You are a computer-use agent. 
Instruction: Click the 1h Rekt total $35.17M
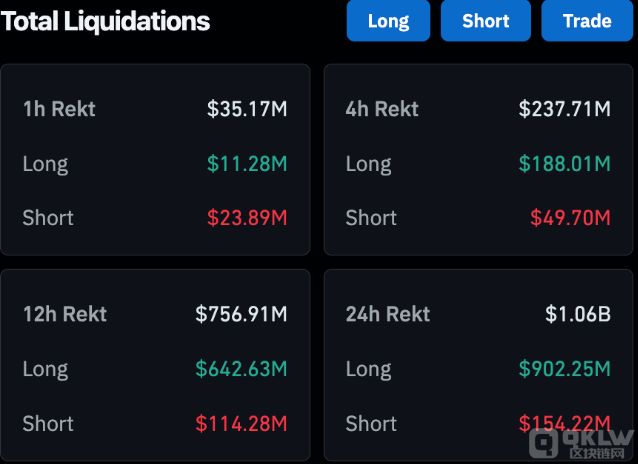coord(247,109)
